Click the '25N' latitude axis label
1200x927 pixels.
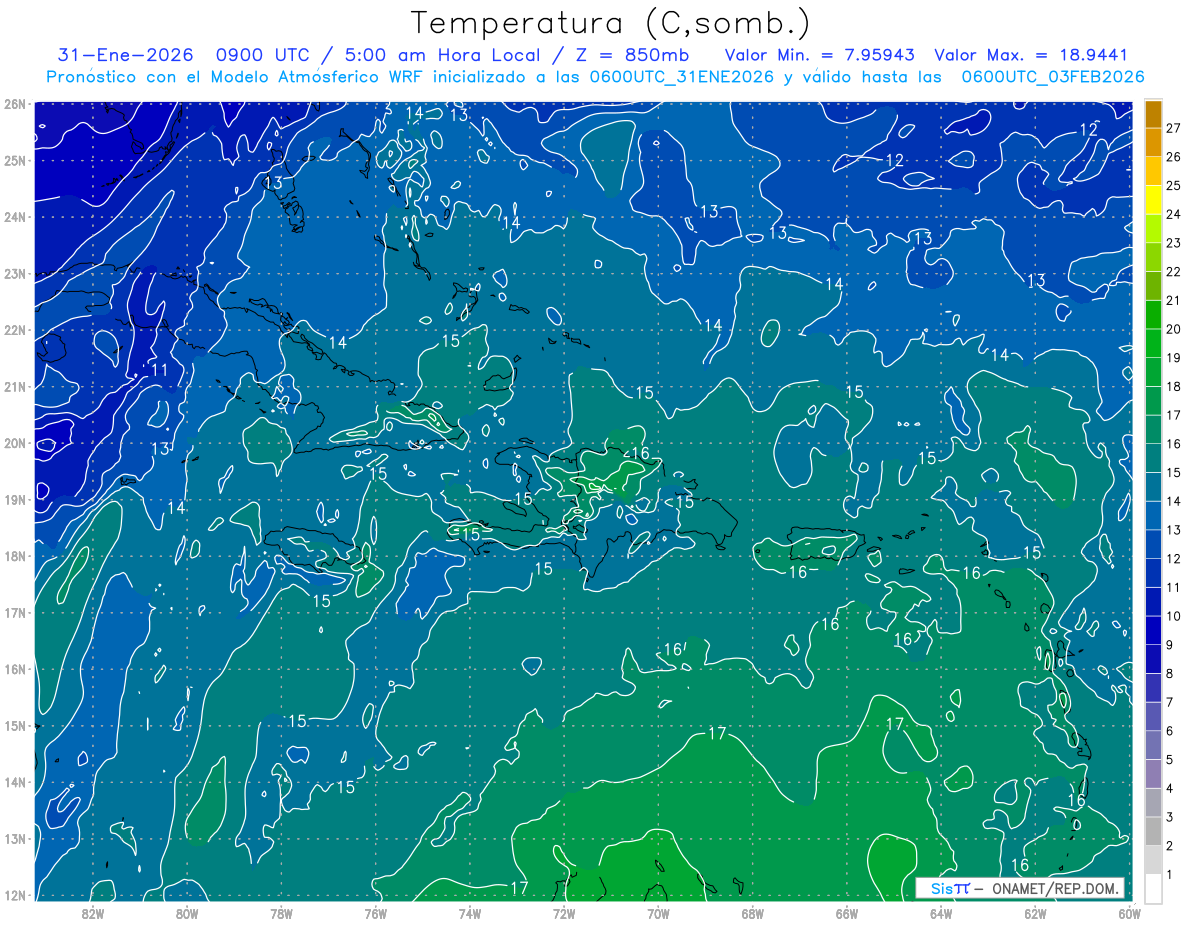point(15,160)
